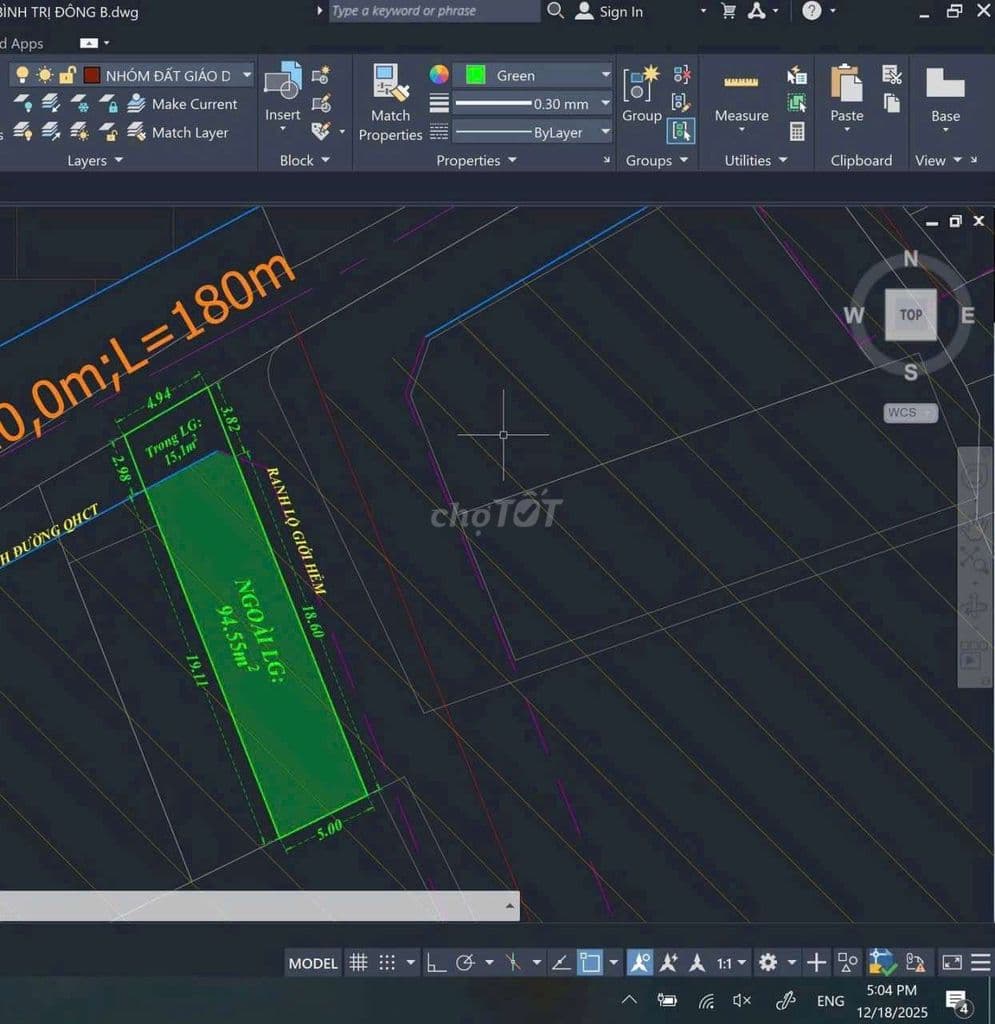
Task: Click the Match Properties tool
Action: [390, 103]
